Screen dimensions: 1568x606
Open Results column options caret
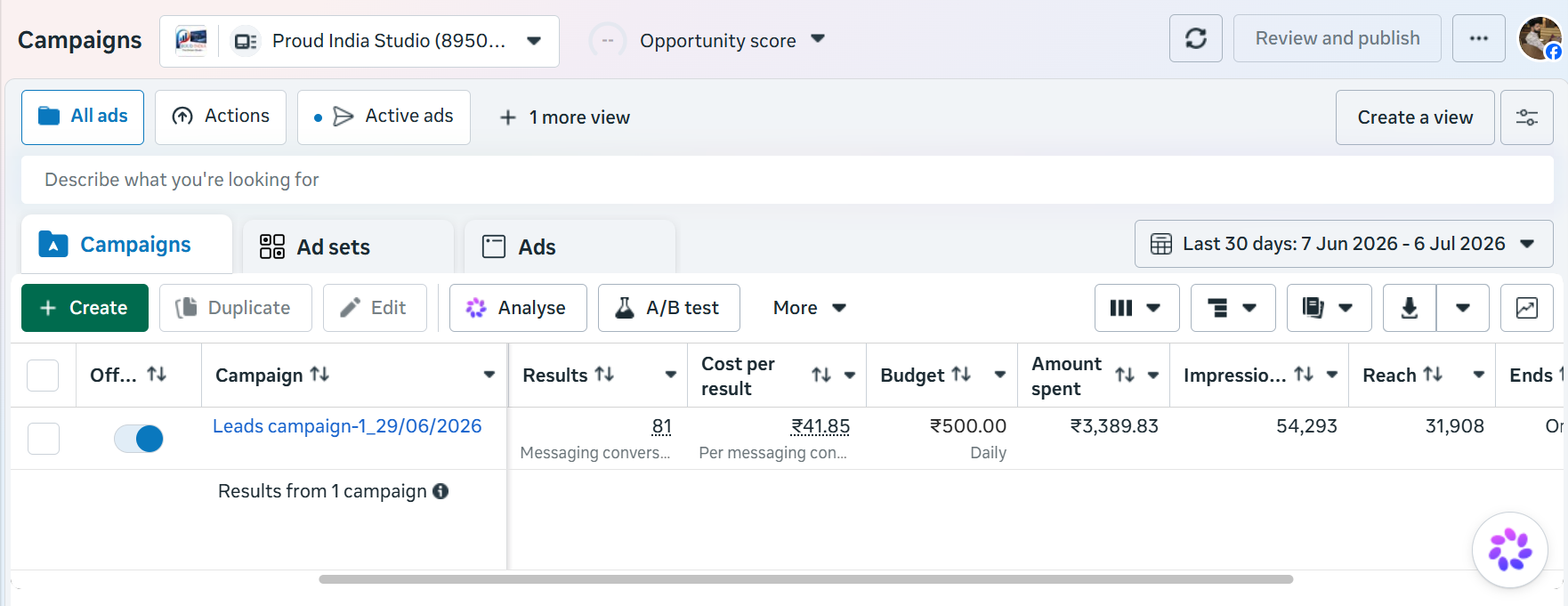click(671, 375)
